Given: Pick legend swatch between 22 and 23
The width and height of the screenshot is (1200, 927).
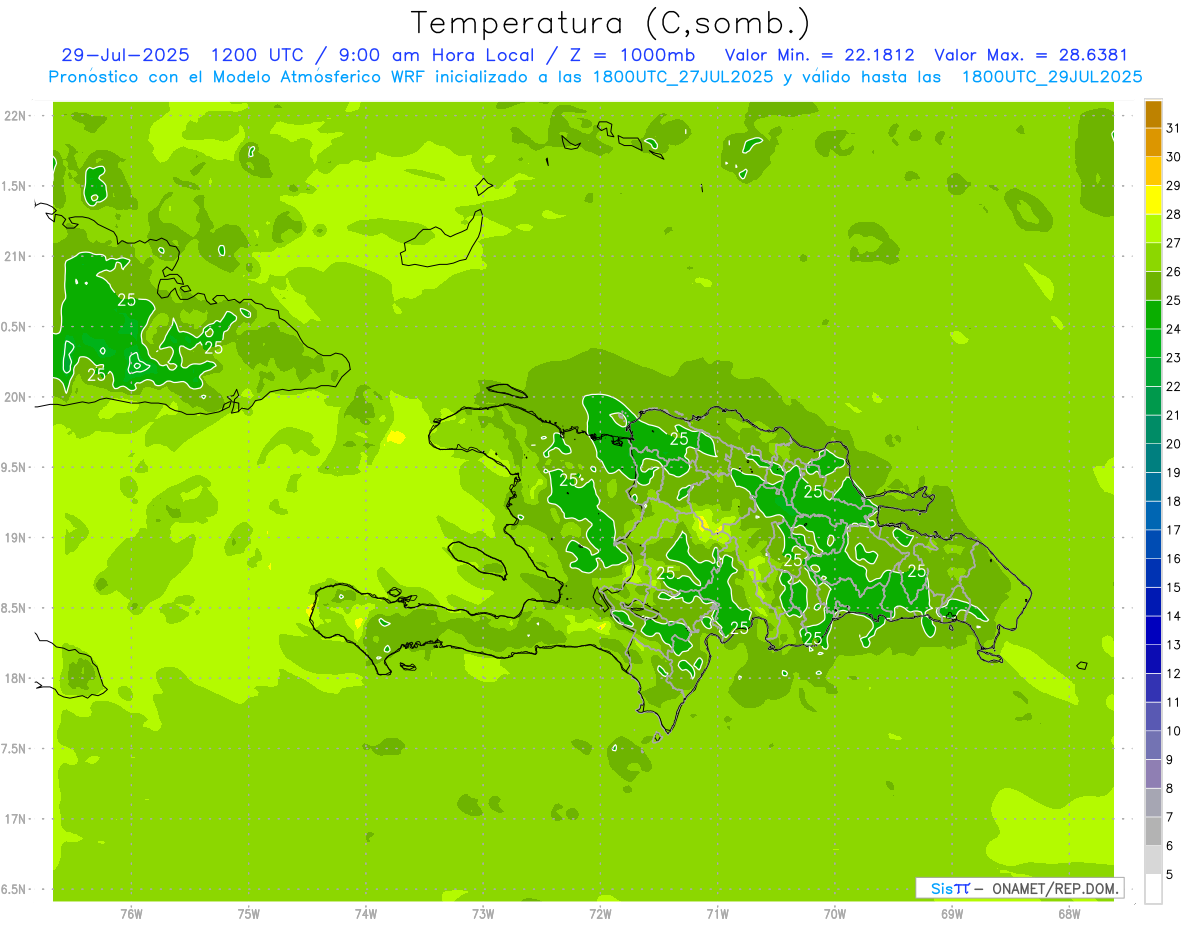Looking at the screenshot, I should coord(1153,372).
